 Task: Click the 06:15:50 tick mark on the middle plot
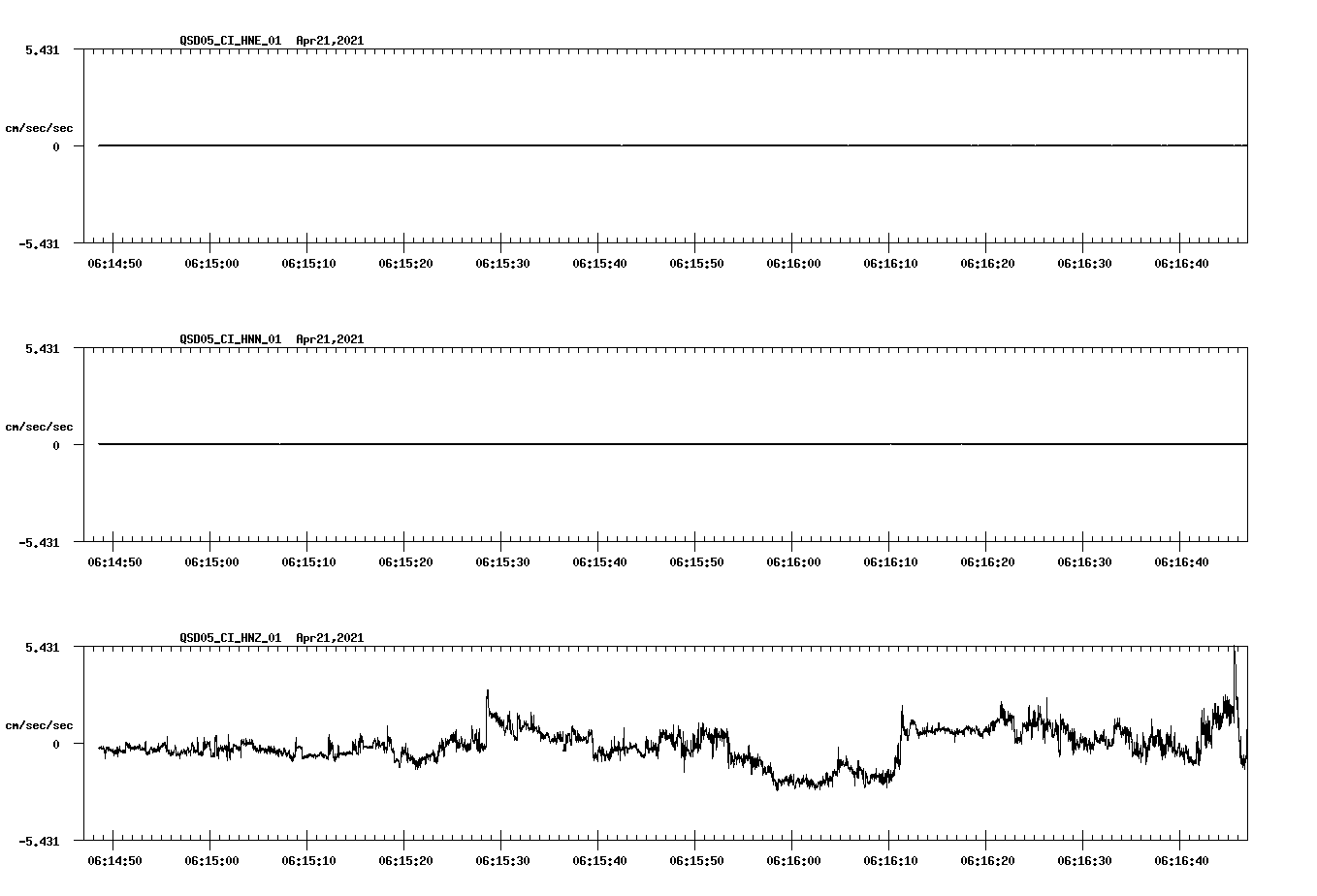tap(696, 546)
